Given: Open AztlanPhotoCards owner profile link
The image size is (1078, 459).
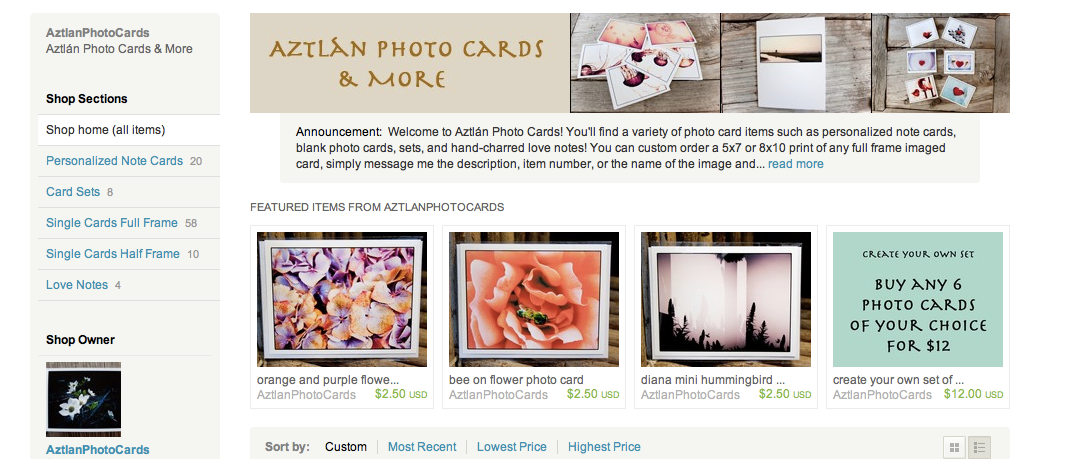Looking at the screenshot, I should coord(98,450).
